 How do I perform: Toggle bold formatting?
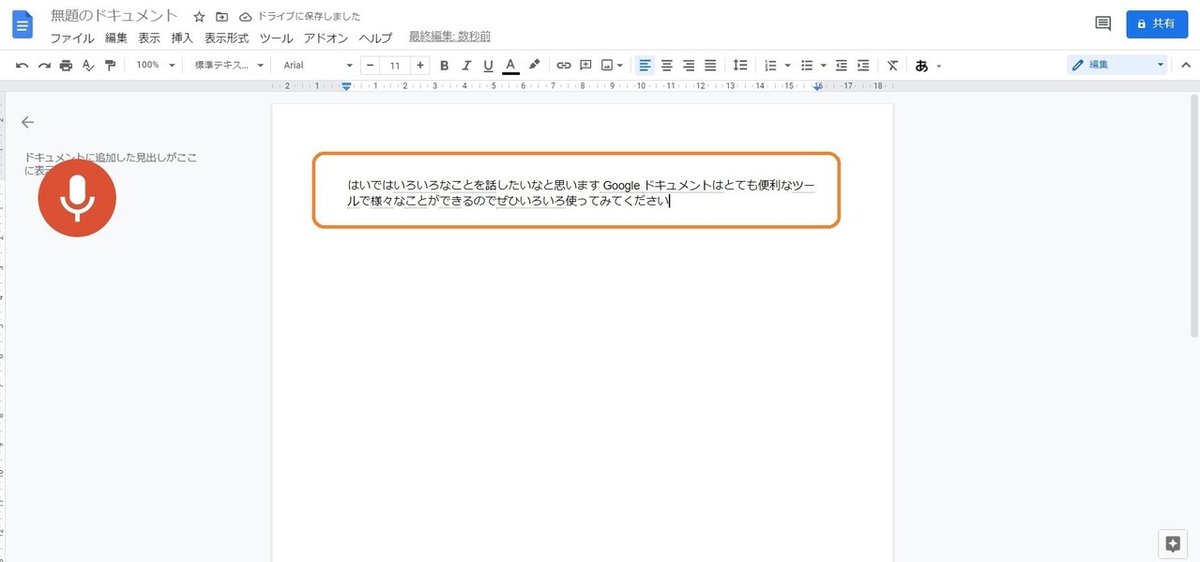[444, 65]
